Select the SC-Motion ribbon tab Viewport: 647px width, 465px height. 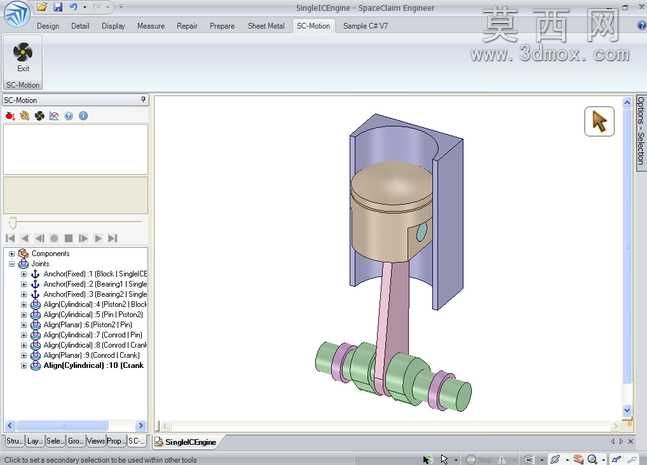coord(313,26)
